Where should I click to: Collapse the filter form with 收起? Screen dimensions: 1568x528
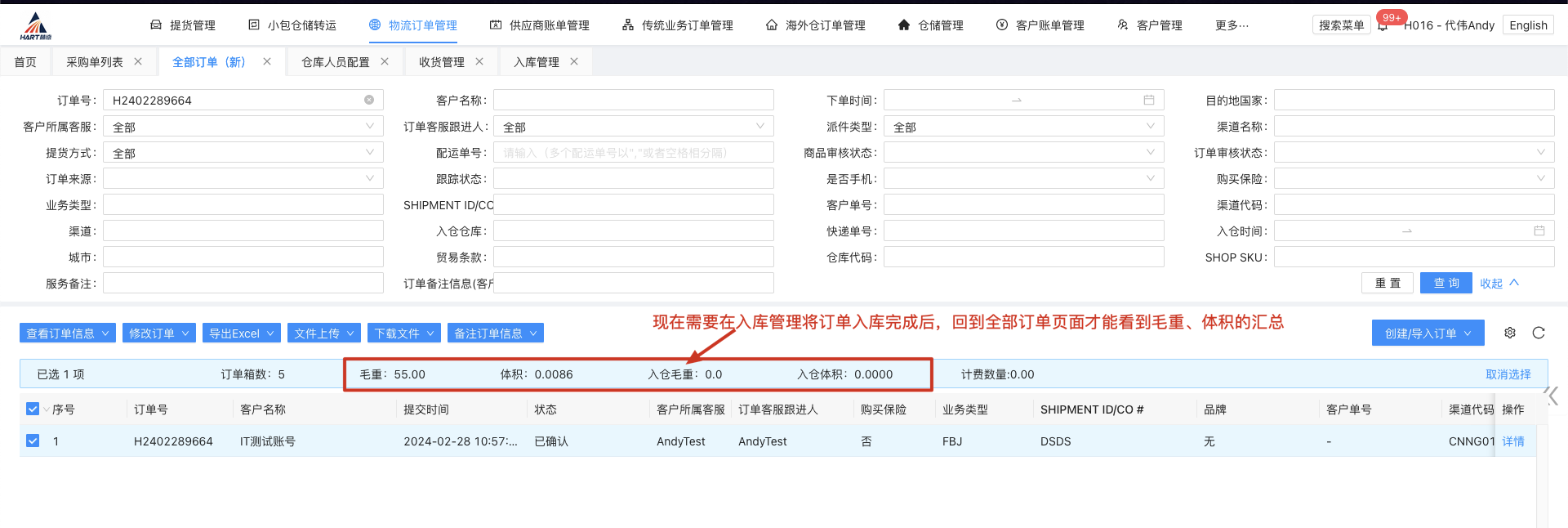[1499, 283]
